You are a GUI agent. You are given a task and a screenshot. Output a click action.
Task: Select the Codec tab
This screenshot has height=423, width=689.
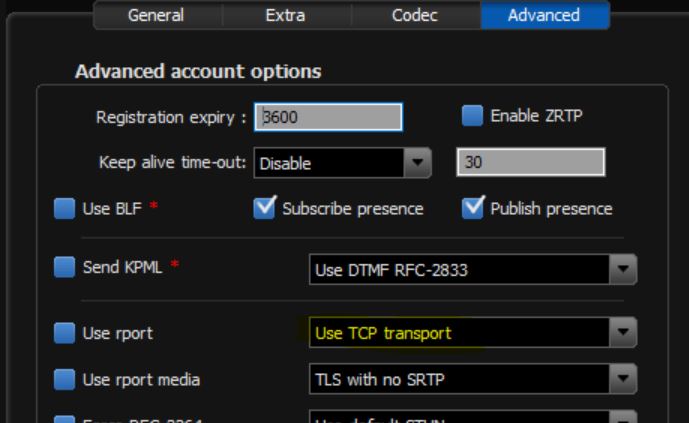click(414, 15)
